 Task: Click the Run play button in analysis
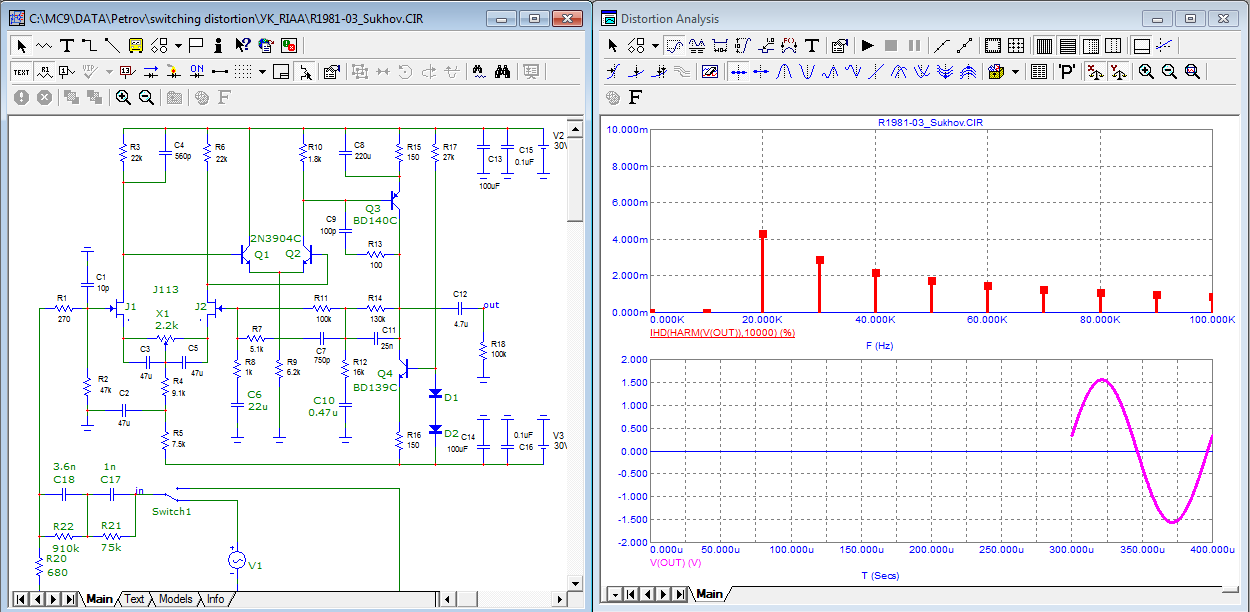(867, 45)
